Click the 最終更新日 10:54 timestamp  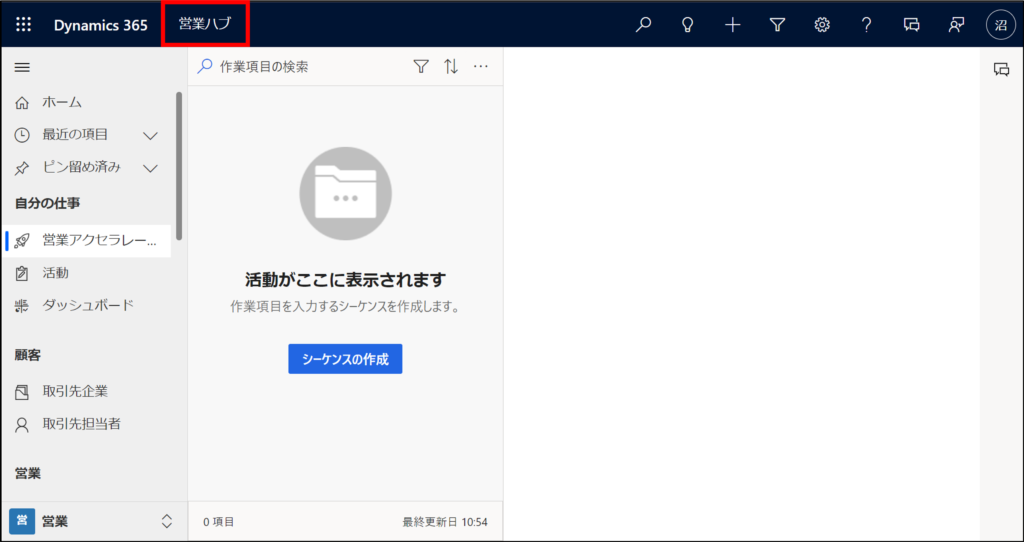pyautogui.click(x=445, y=522)
